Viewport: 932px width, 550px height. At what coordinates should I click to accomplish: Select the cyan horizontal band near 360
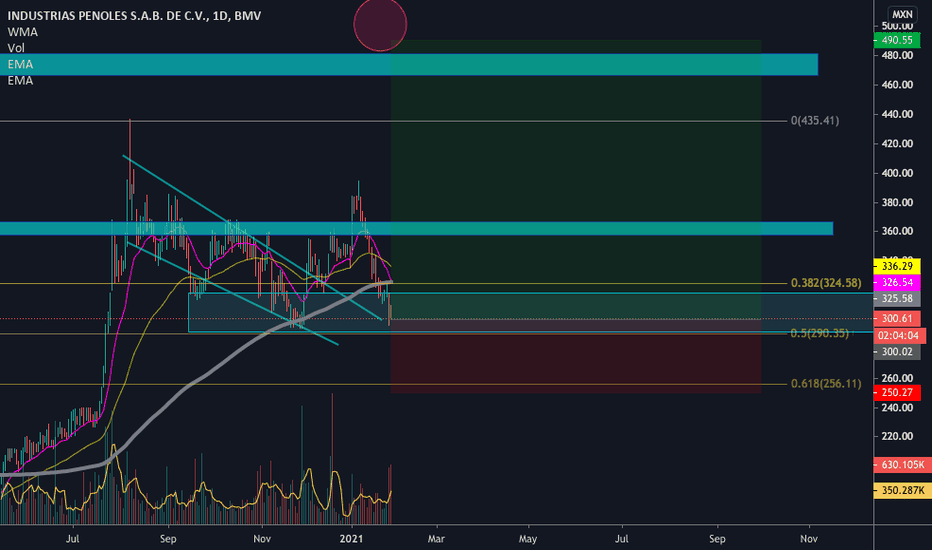click(x=416, y=228)
